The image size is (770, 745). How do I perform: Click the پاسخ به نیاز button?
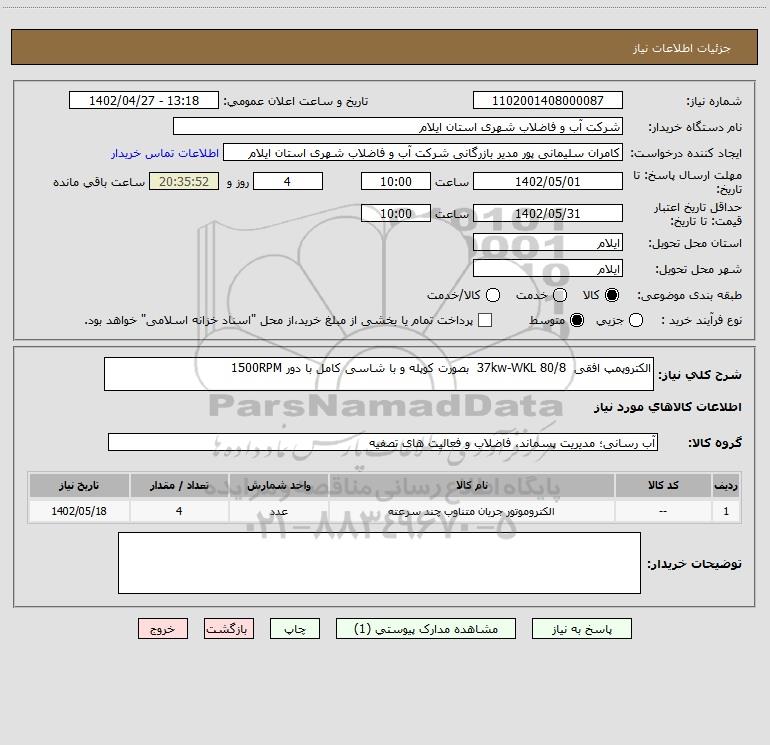coord(582,629)
